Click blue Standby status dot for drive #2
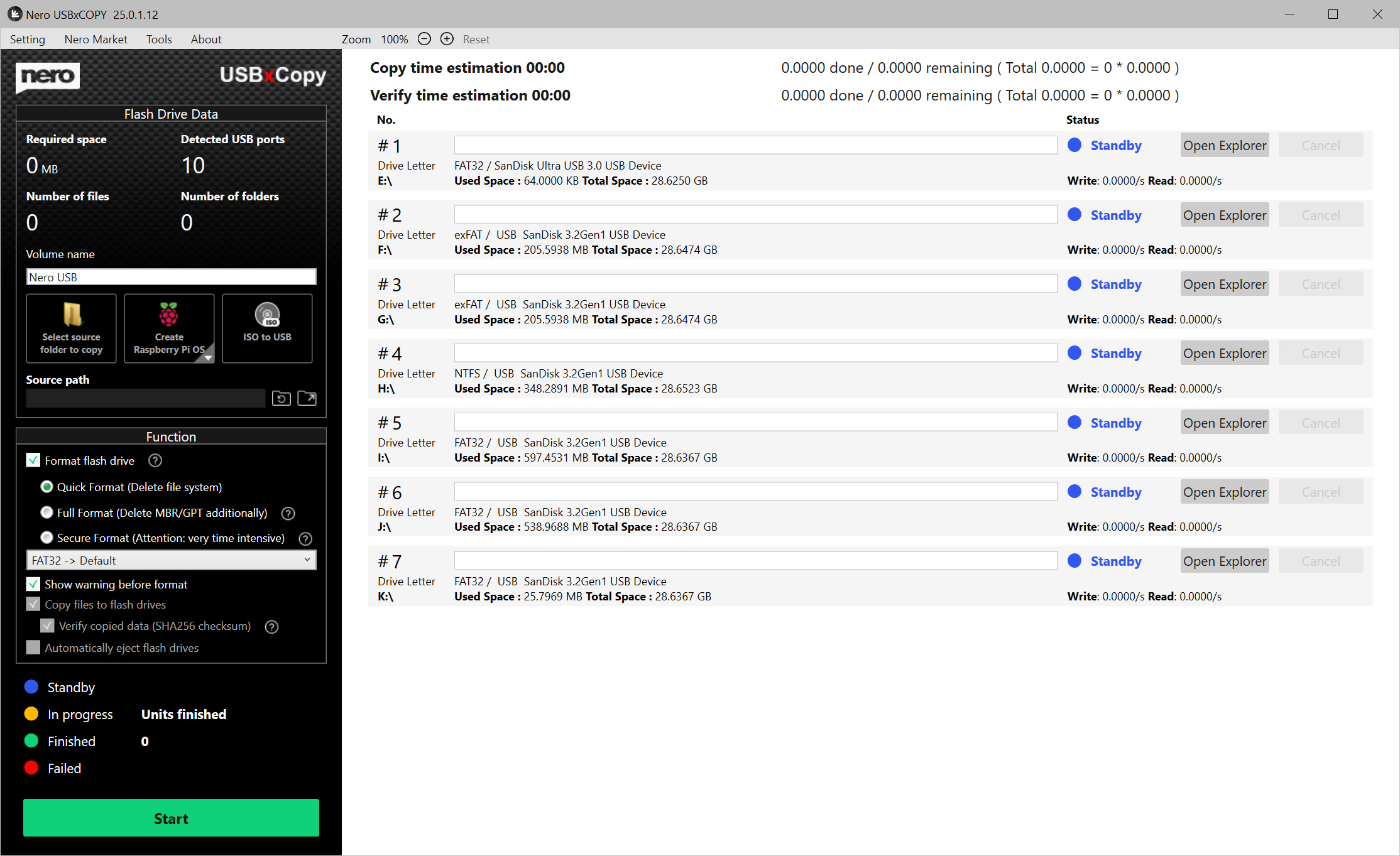Viewport: 1400px width, 856px height. [1075, 215]
